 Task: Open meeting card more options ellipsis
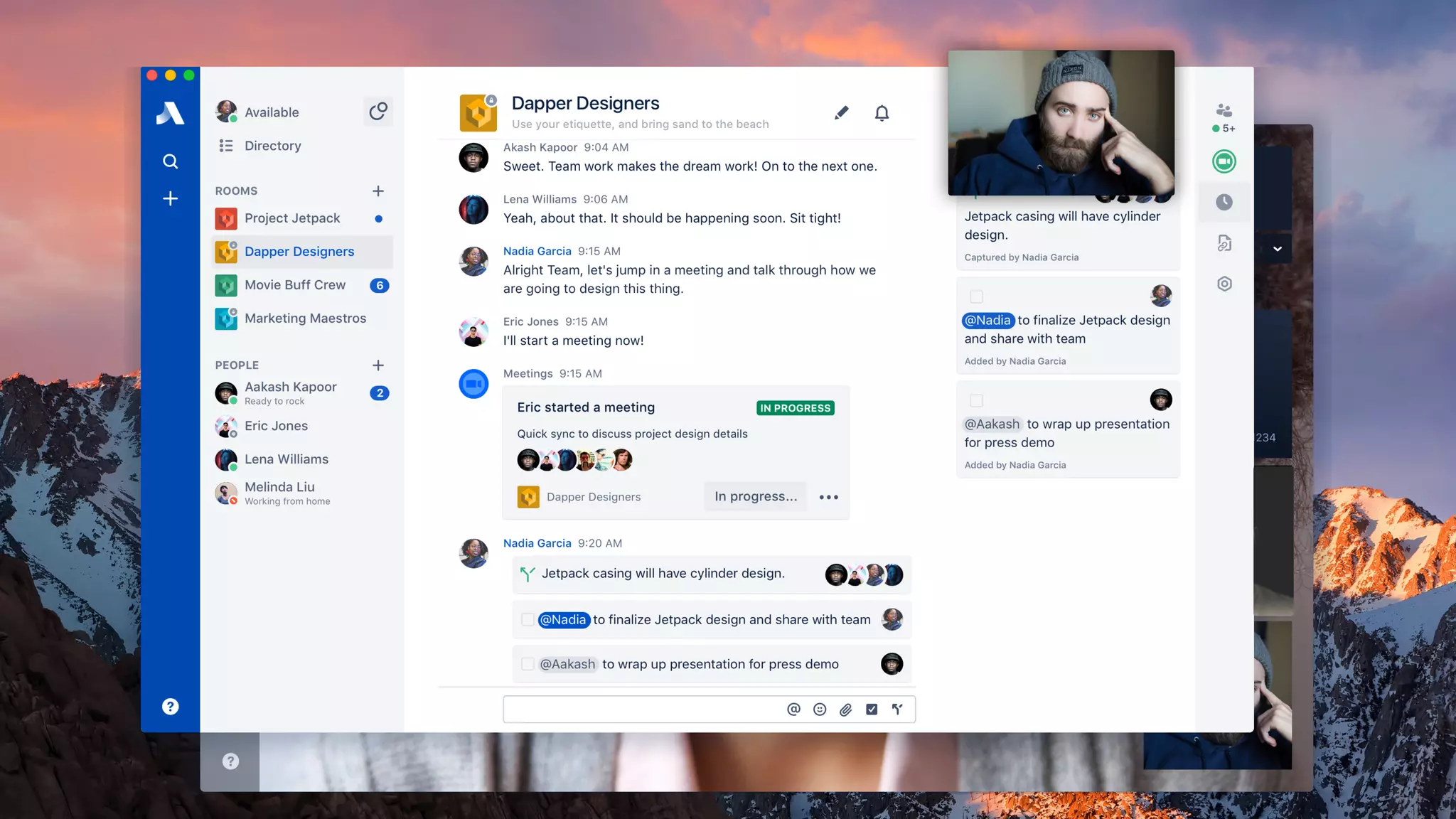pos(828,497)
